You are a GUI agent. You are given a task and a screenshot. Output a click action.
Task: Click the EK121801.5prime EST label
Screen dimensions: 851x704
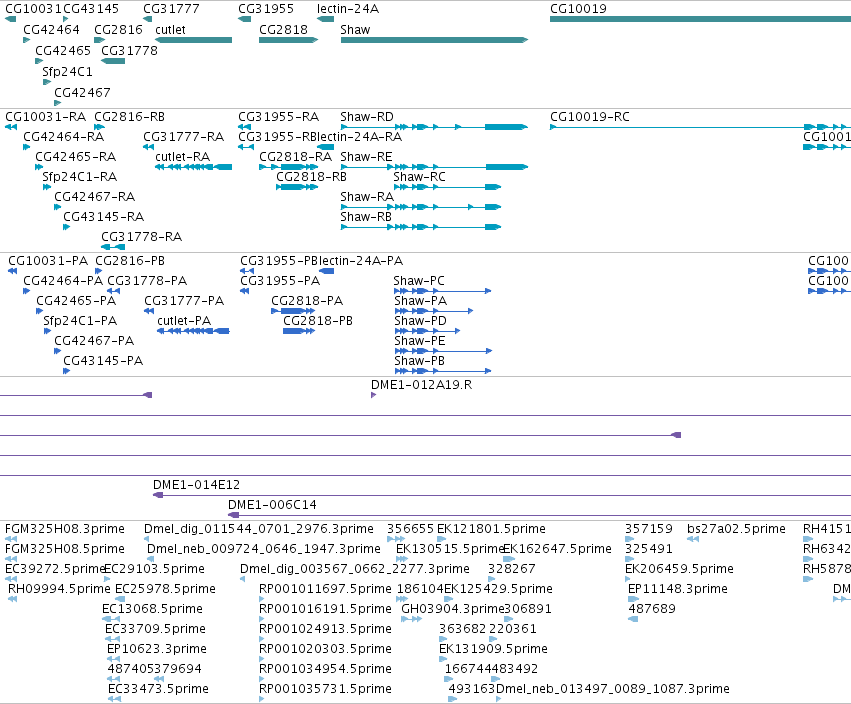point(491,529)
